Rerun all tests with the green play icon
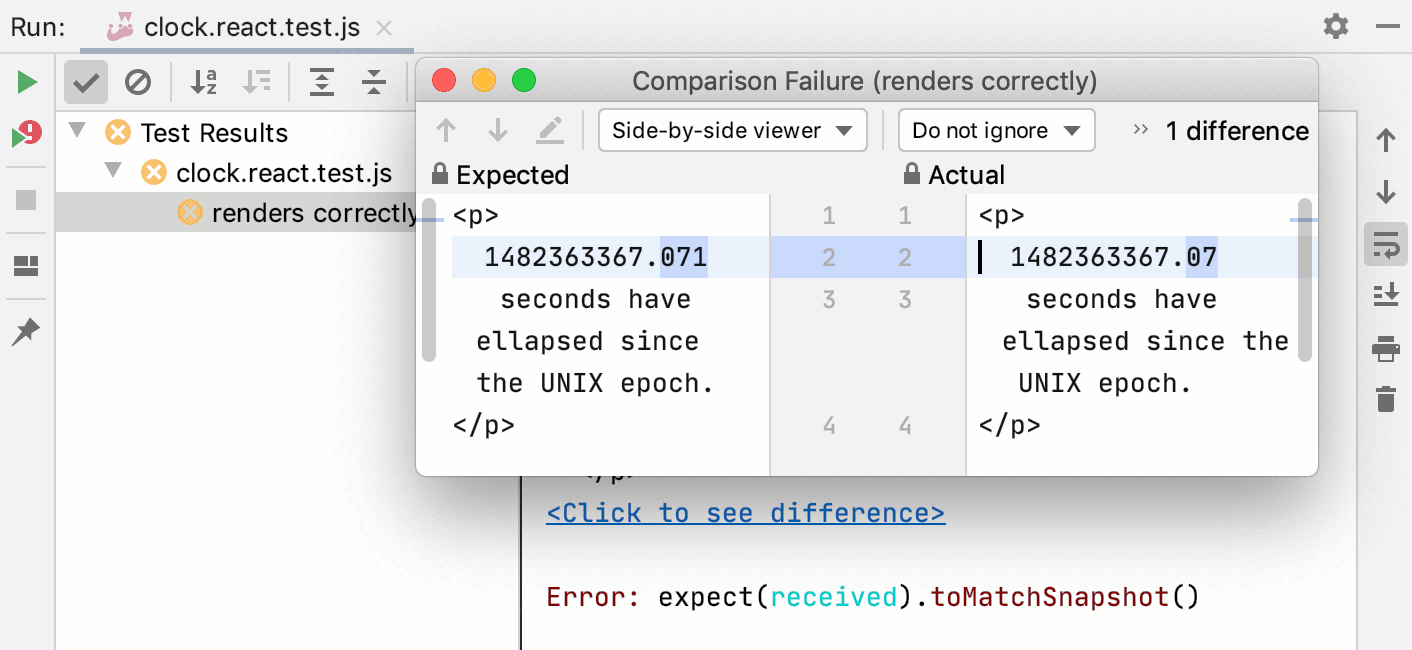 25,82
